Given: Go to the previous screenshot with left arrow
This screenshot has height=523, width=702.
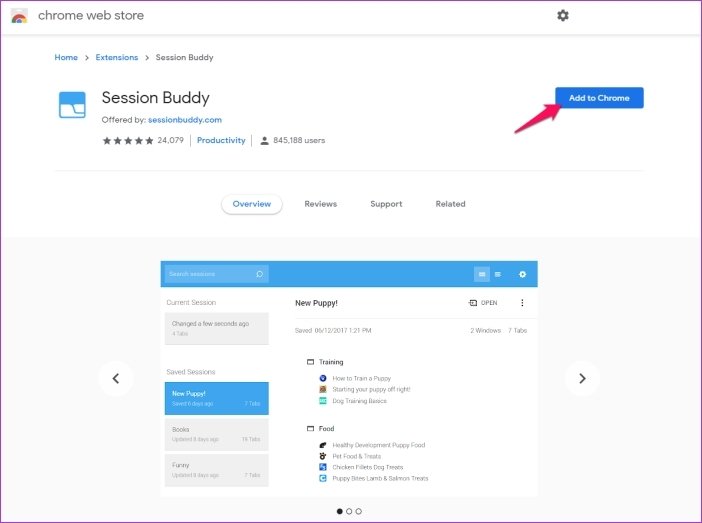Looking at the screenshot, I should (116, 378).
